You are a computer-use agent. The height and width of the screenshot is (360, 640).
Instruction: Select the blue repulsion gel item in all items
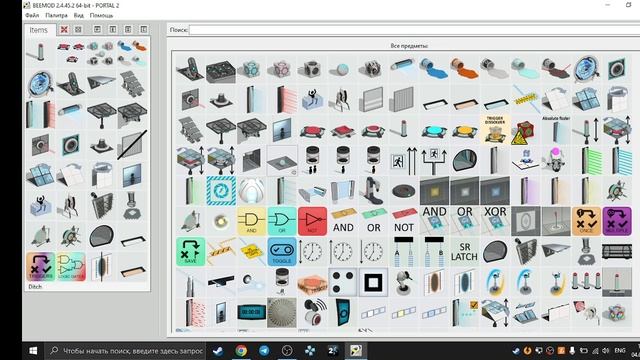[434, 69]
